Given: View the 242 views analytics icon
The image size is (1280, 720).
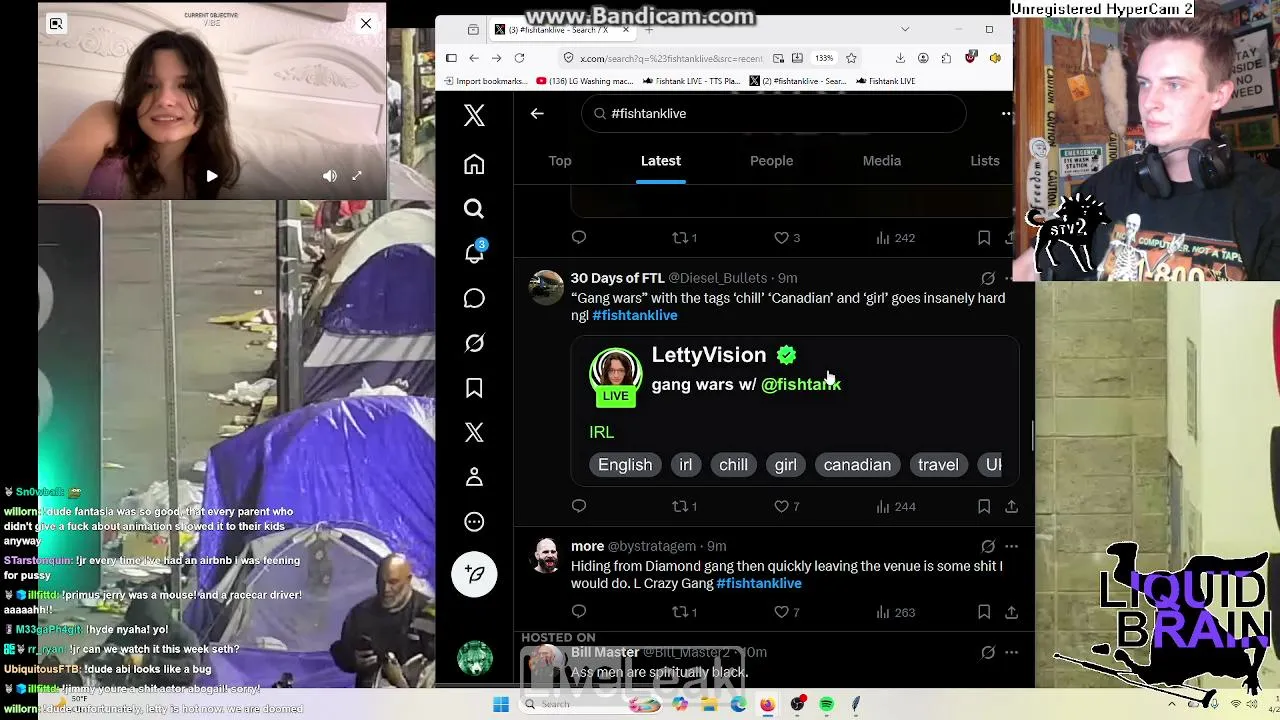Looking at the screenshot, I should tap(895, 238).
